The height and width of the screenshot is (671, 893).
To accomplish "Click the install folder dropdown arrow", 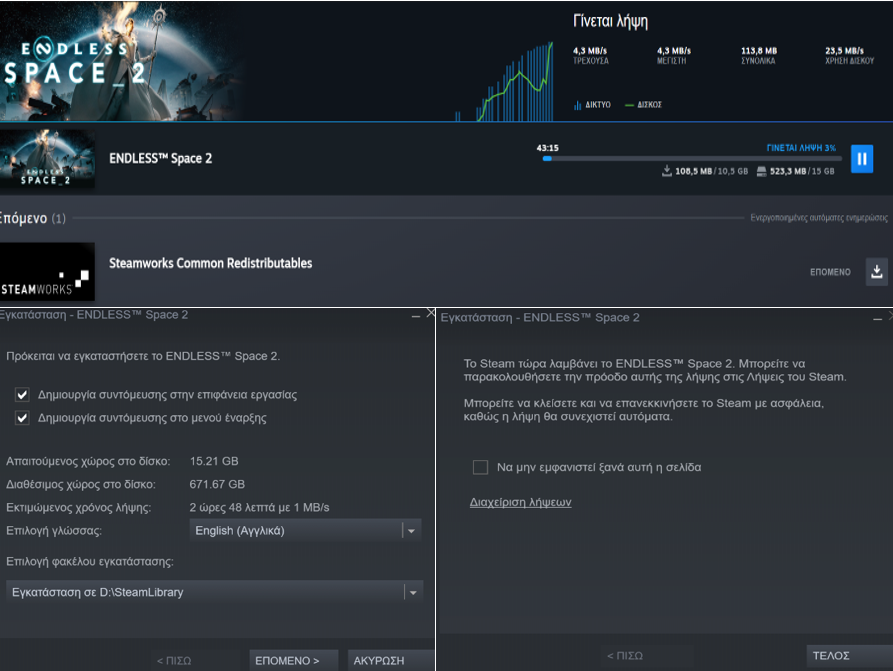I will coord(413,592).
